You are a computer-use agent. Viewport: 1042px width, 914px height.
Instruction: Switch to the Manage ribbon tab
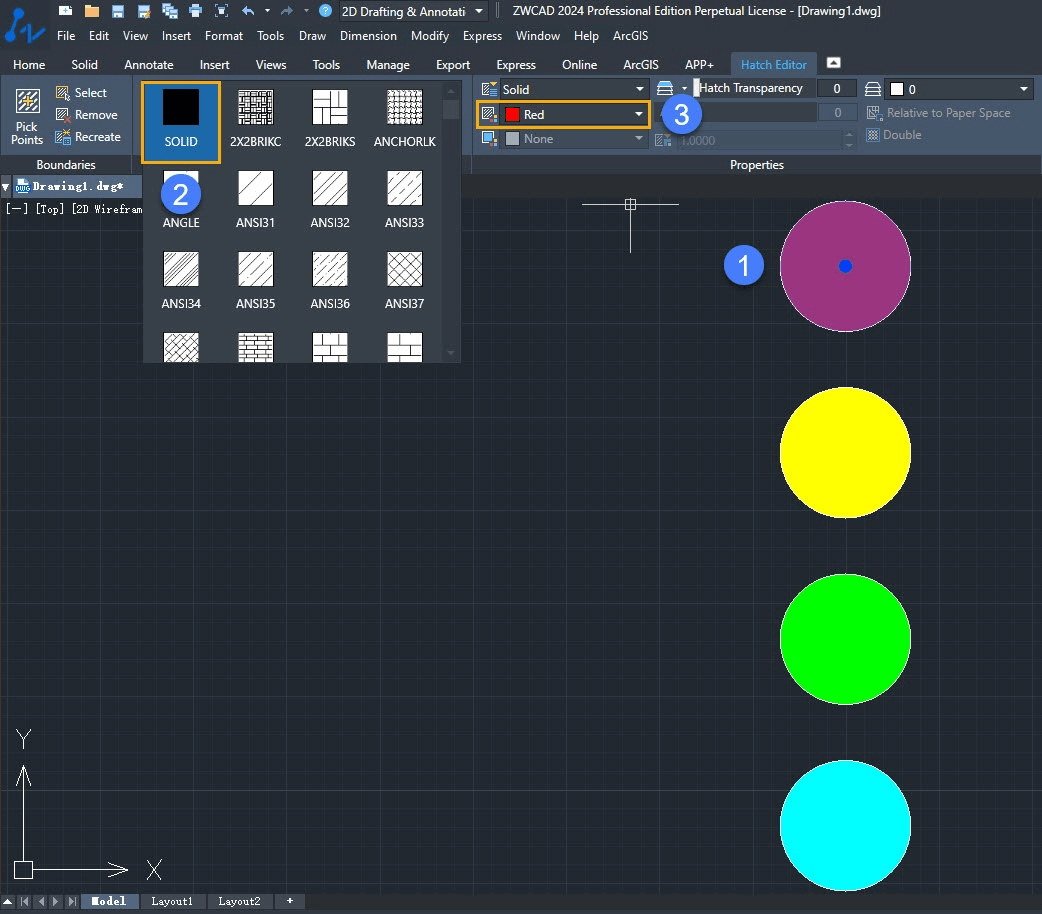tap(388, 64)
